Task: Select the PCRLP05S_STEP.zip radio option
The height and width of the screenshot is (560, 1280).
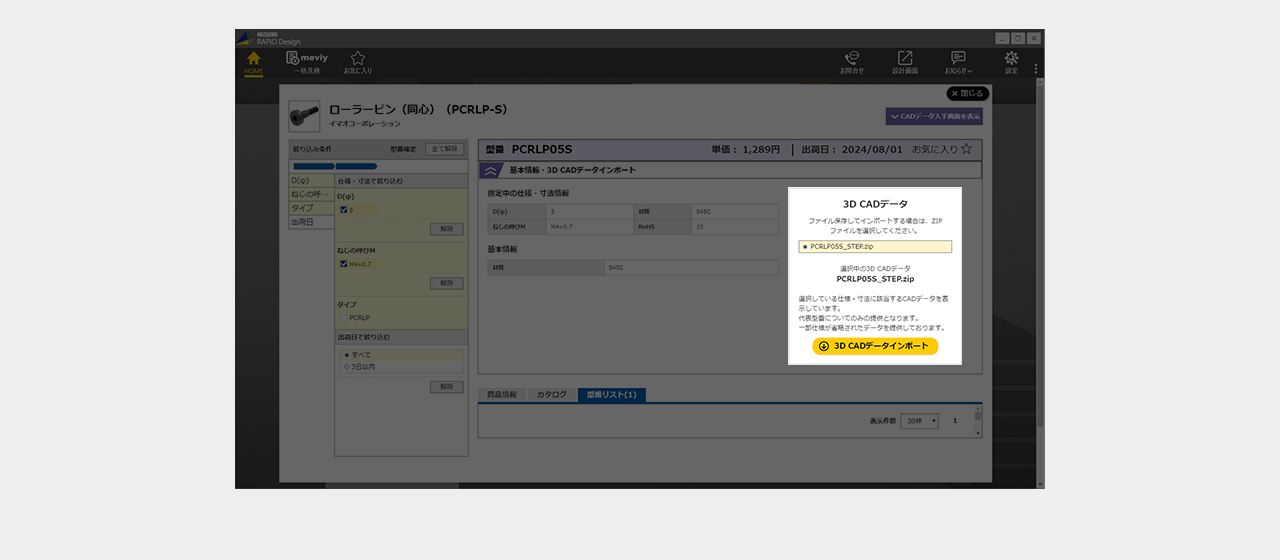Action: coord(805,246)
